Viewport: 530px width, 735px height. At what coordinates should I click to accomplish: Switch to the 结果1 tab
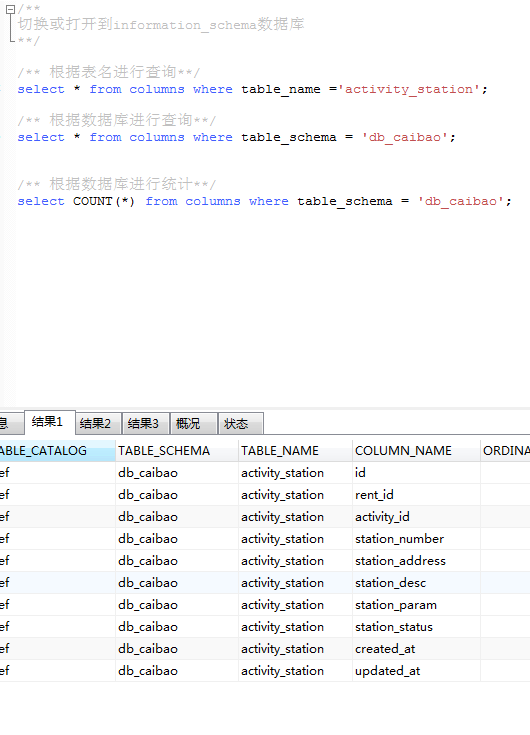50,422
